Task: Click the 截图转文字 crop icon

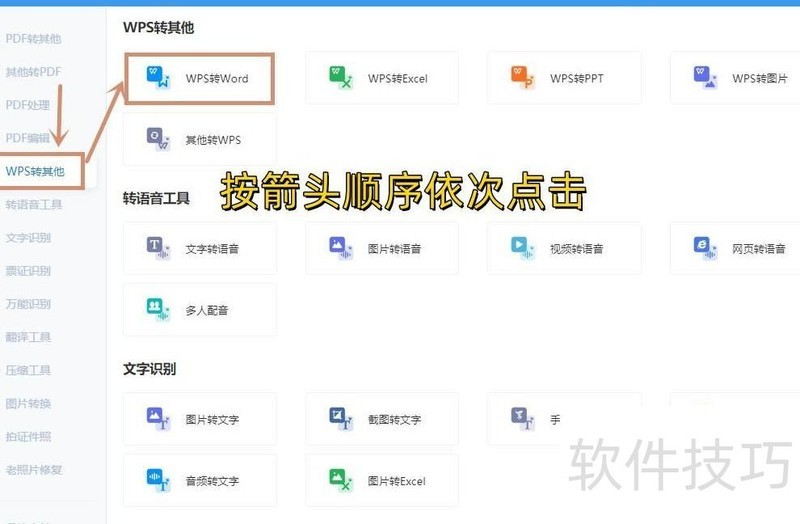Action: (x=340, y=418)
